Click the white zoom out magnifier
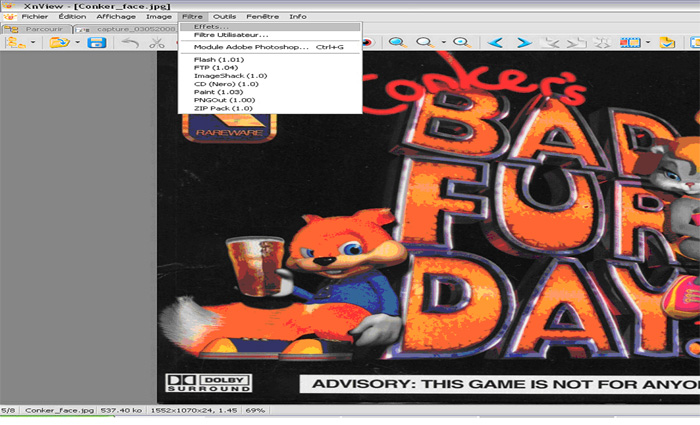700x425 pixels. coord(425,42)
